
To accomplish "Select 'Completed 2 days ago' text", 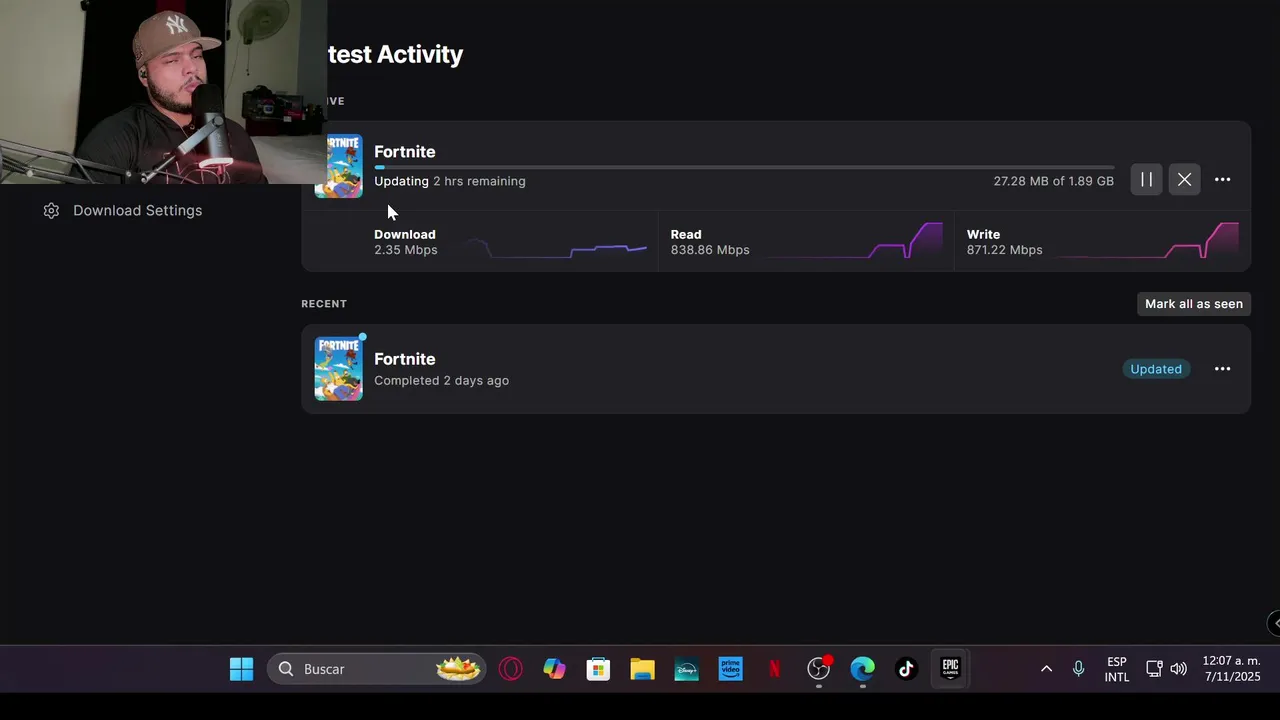I will pos(441,381).
